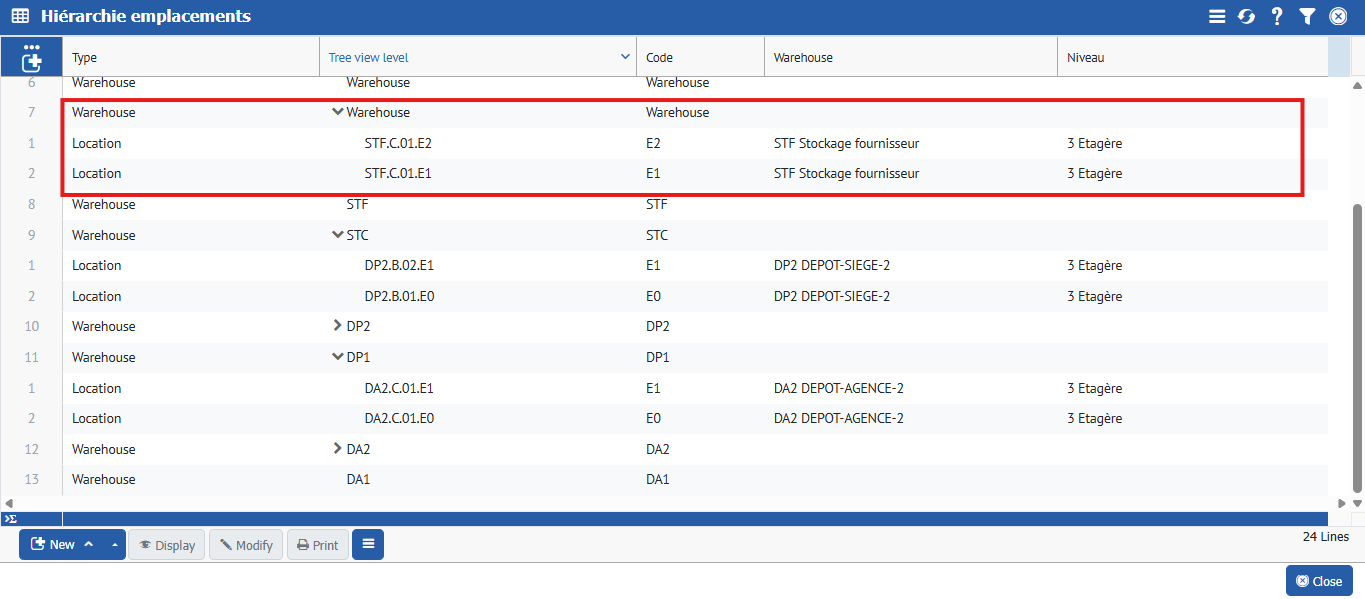This screenshot has height=599, width=1365.
Task: Refresh the Hiérarchie emplacements list
Action: [x=1246, y=16]
